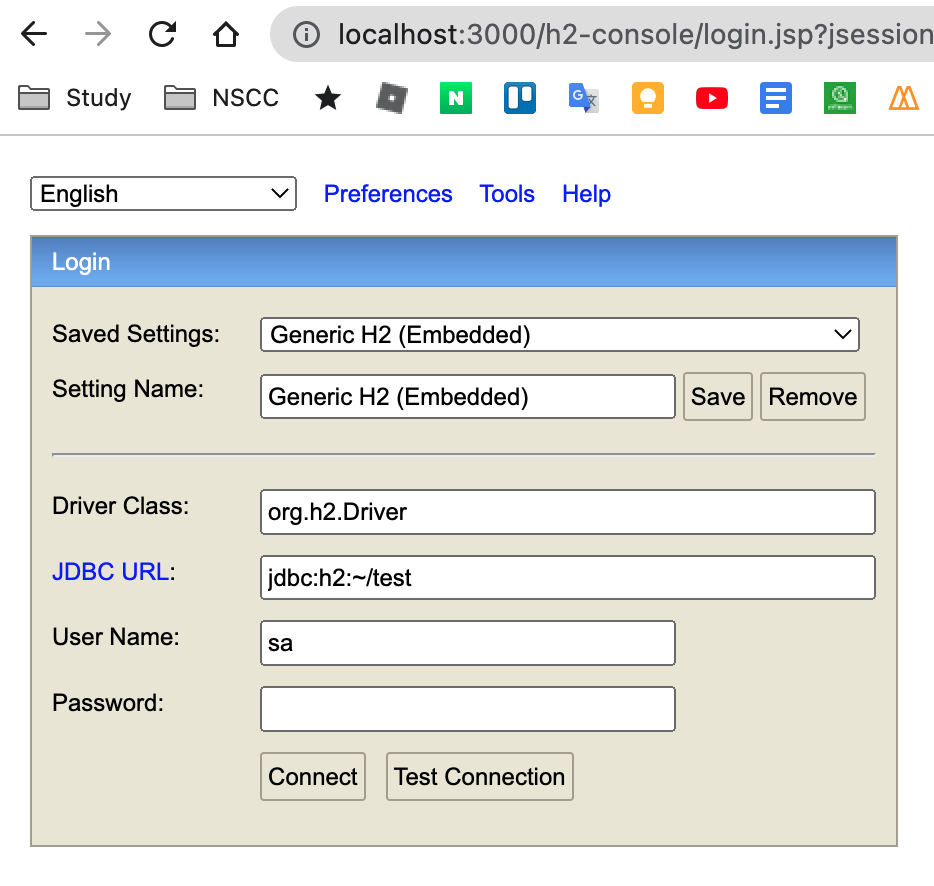
Task: Open the Saved Settings dropdown
Action: click(560, 334)
